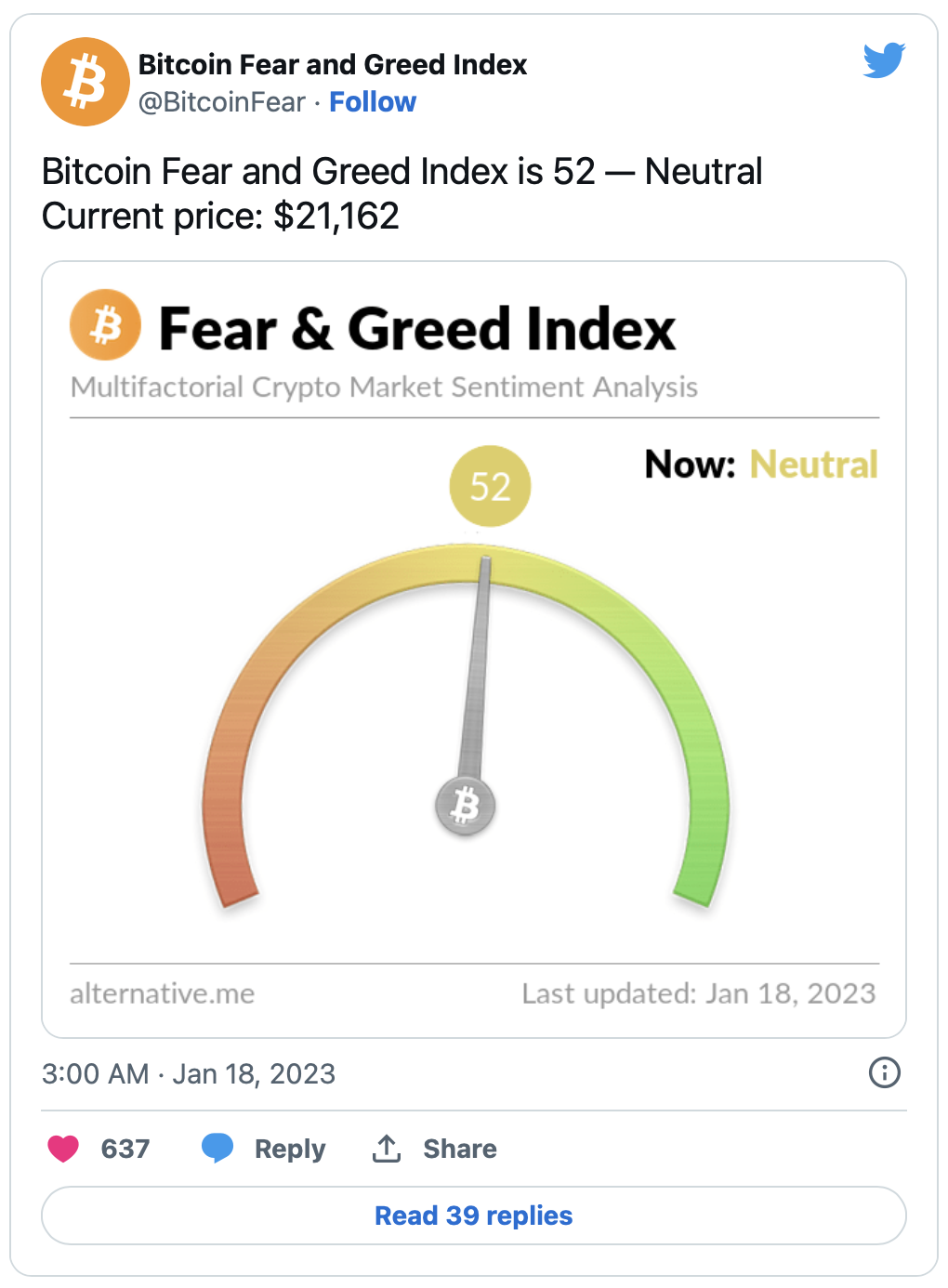Click the yellow 52 index value bubble
The width and height of the screenshot is (948, 1288).
[x=490, y=486]
